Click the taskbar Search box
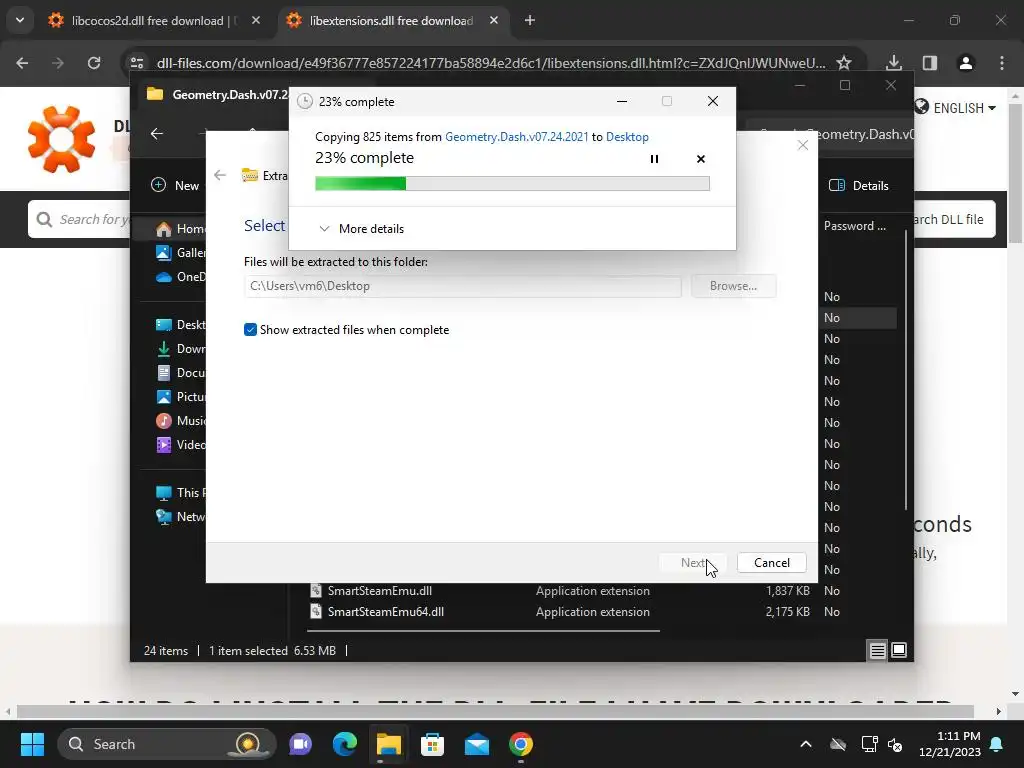1024x768 pixels. click(167, 744)
